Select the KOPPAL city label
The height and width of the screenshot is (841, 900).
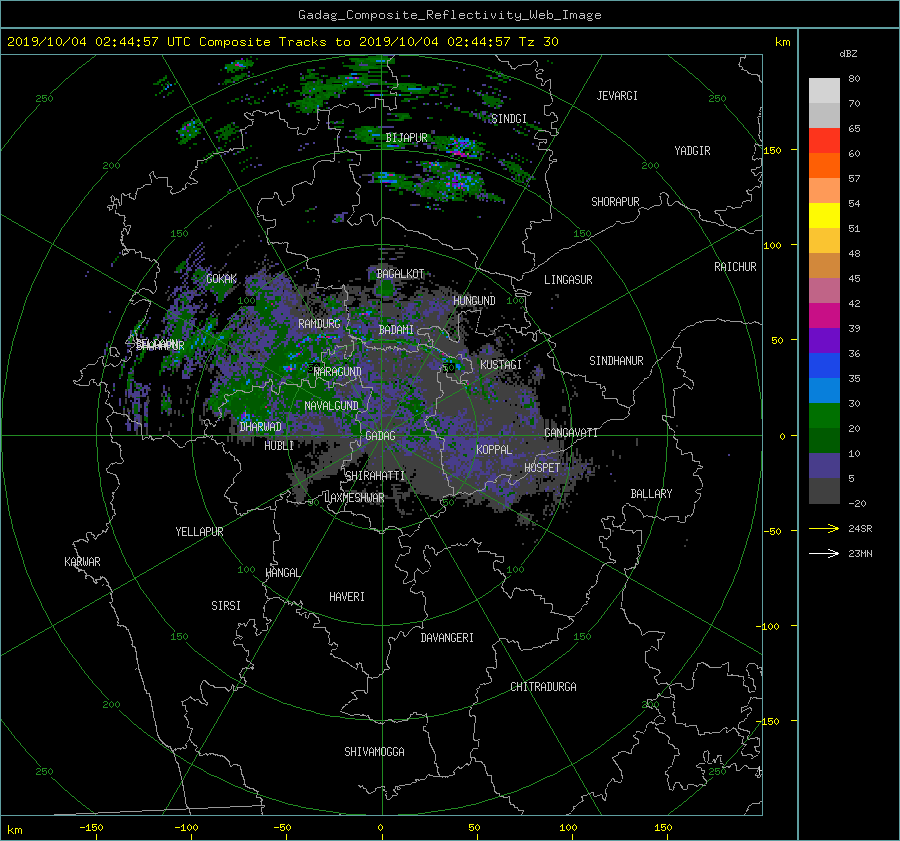(494, 449)
